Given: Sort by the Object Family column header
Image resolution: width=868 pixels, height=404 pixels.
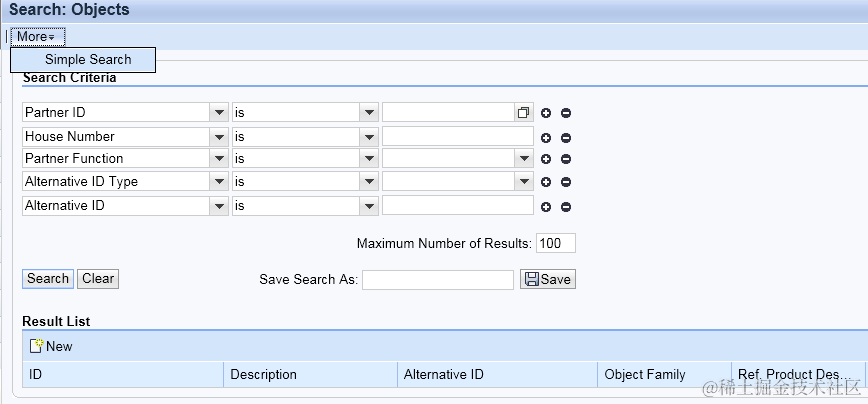Looking at the screenshot, I should tap(665, 375).
